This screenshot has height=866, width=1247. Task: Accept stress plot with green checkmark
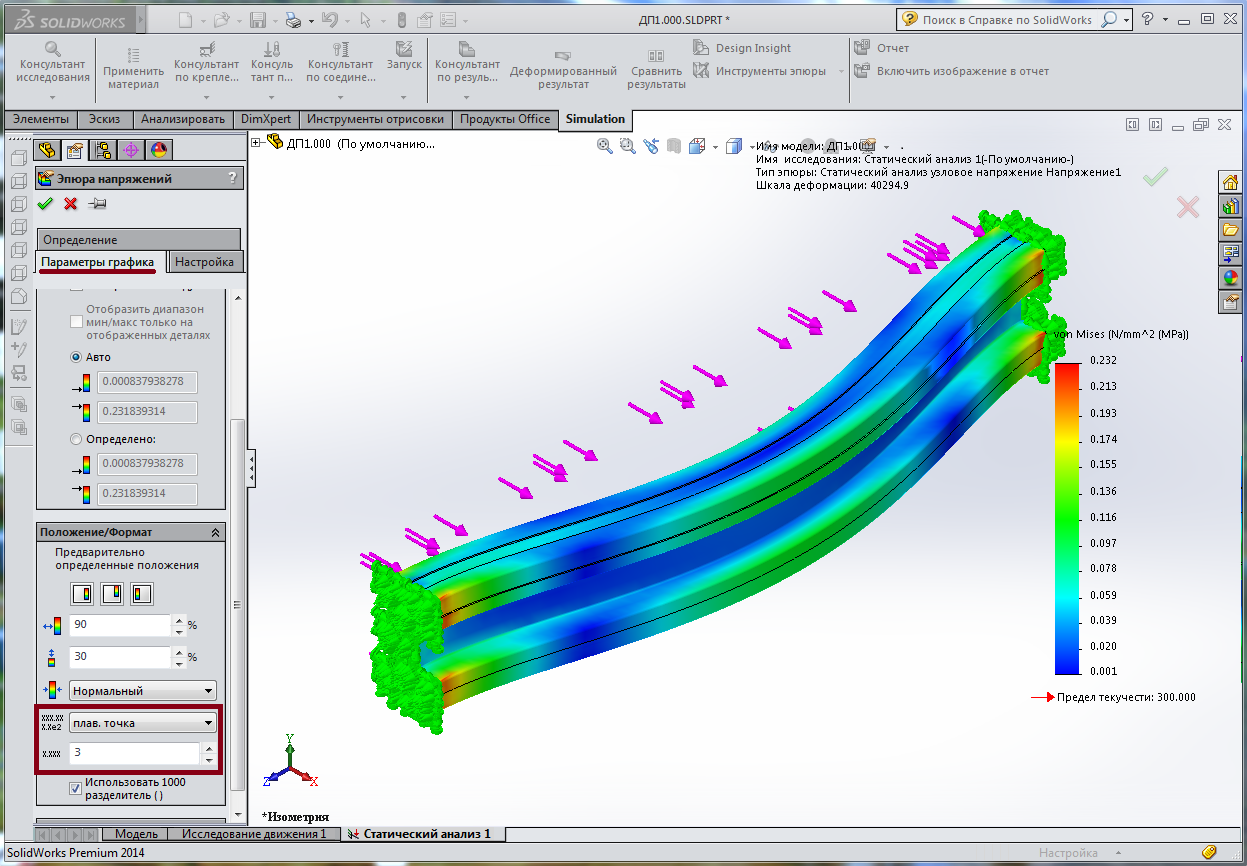(45, 204)
